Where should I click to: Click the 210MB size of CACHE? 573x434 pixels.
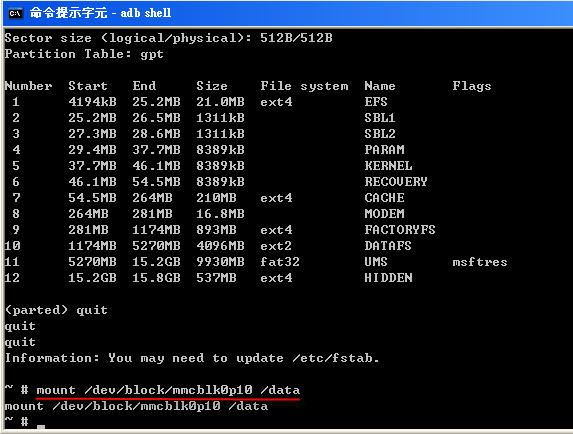point(216,198)
